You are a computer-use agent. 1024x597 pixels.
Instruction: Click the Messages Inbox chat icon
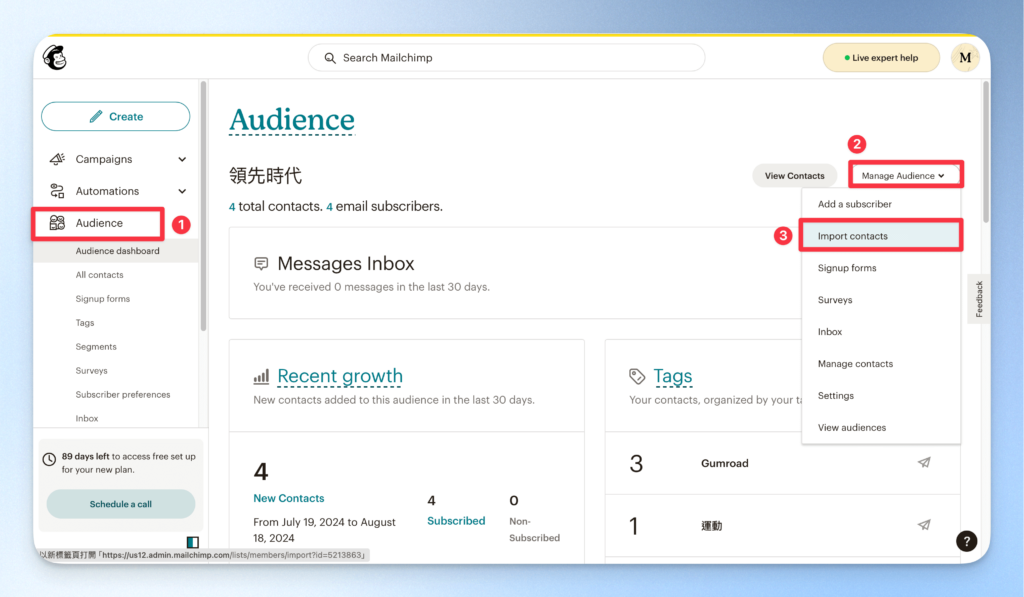click(261, 263)
